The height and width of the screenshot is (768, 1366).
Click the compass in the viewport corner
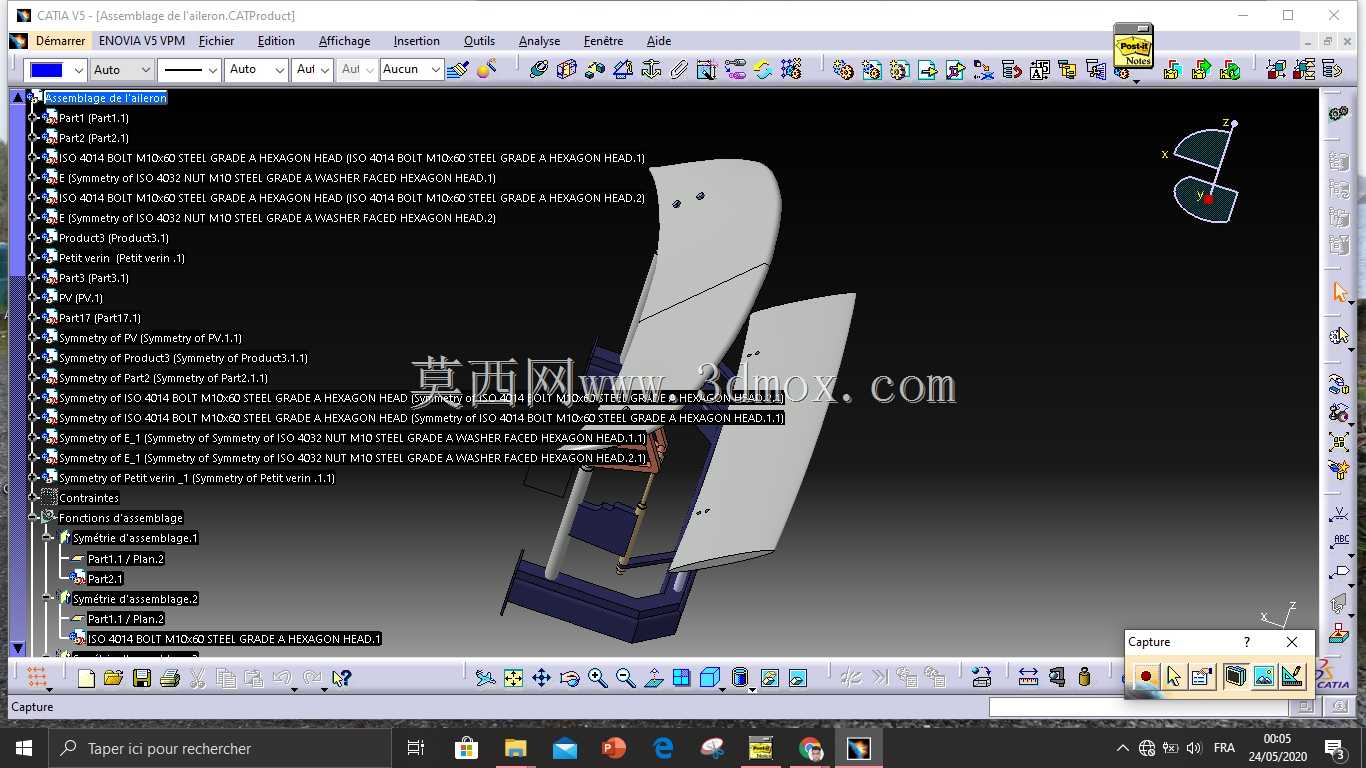coord(1206,170)
